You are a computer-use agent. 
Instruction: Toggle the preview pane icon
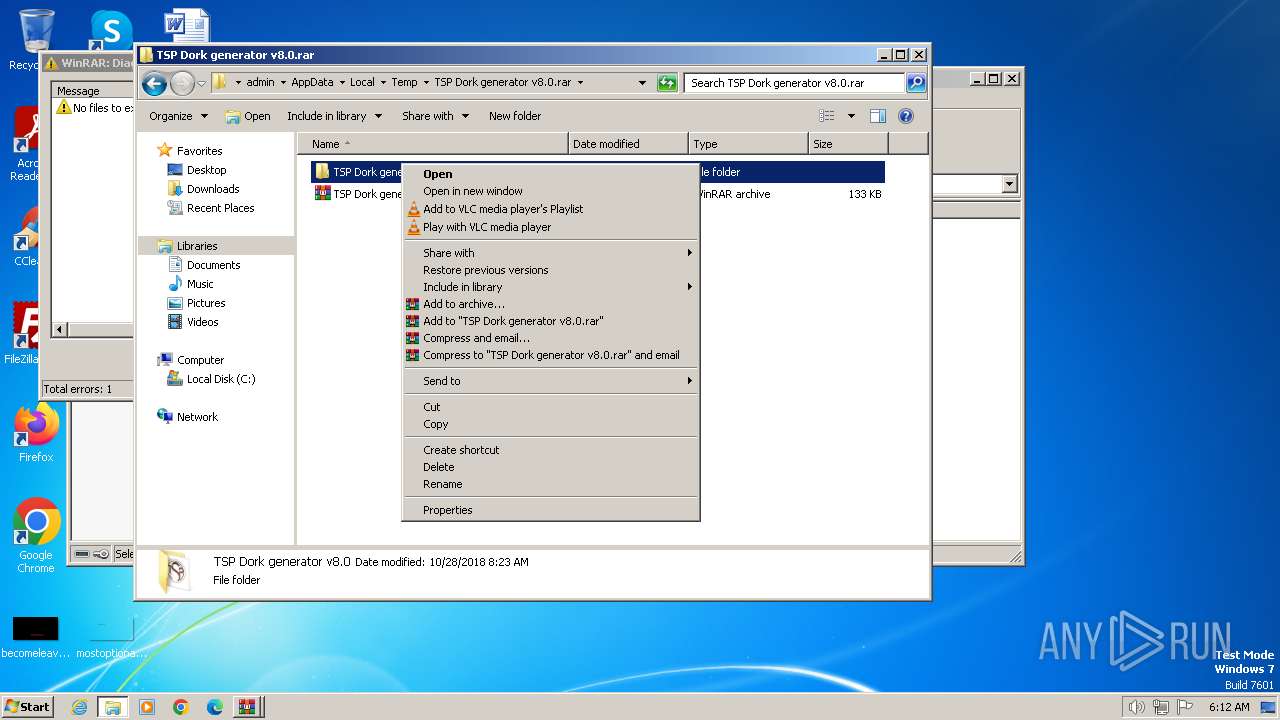[878, 116]
